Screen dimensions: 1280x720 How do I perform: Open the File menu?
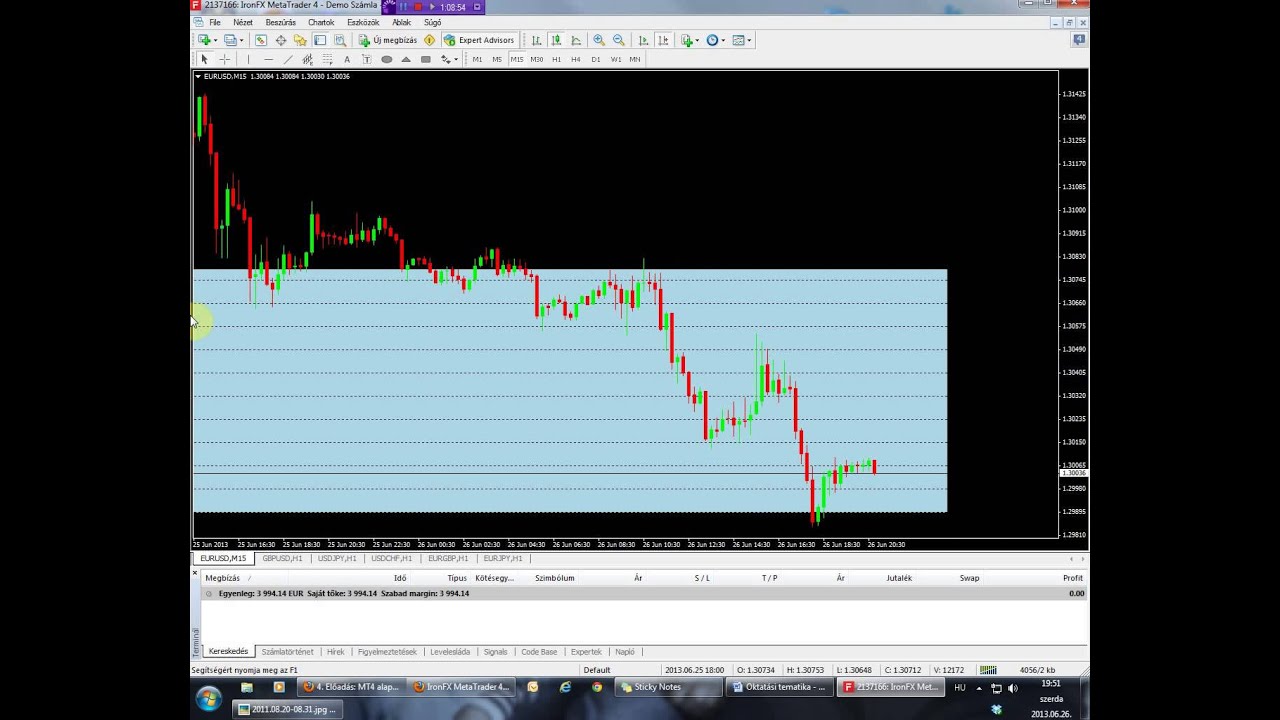215,22
